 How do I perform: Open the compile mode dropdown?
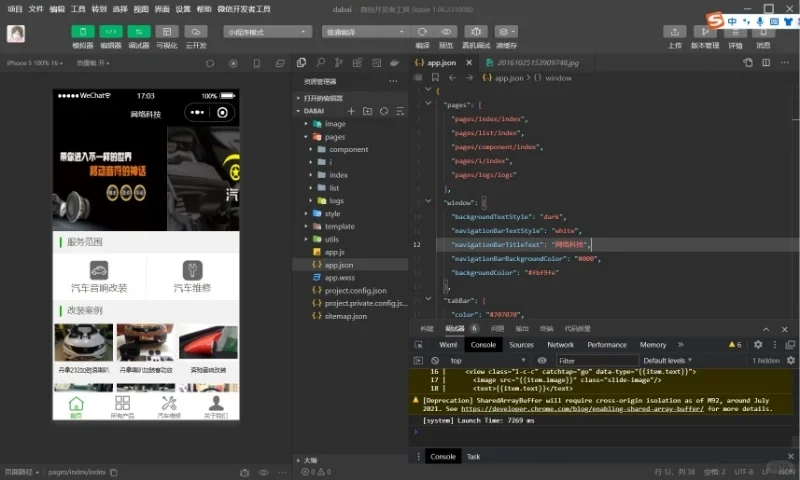point(365,32)
